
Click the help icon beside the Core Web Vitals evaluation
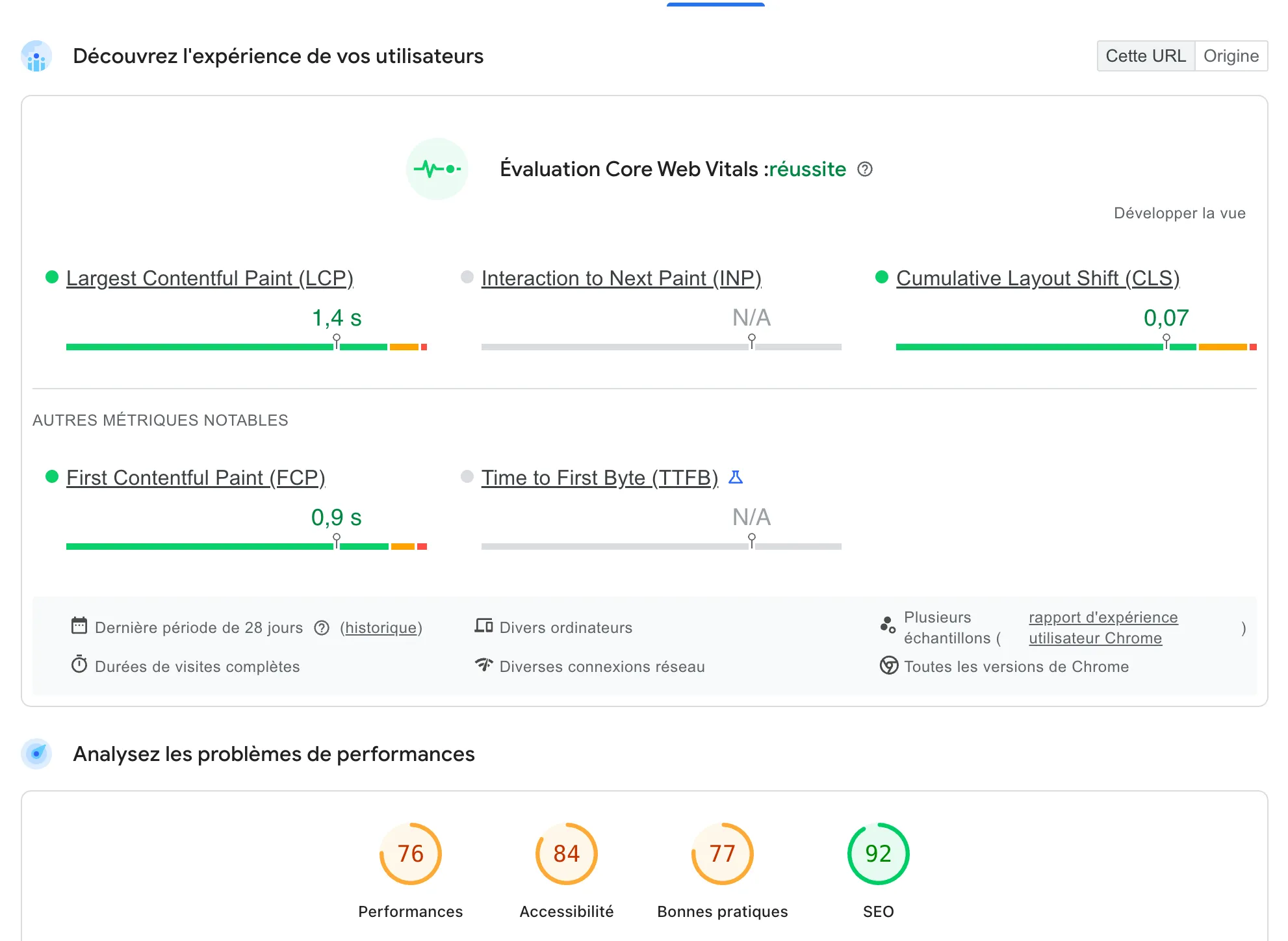click(x=864, y=169)
